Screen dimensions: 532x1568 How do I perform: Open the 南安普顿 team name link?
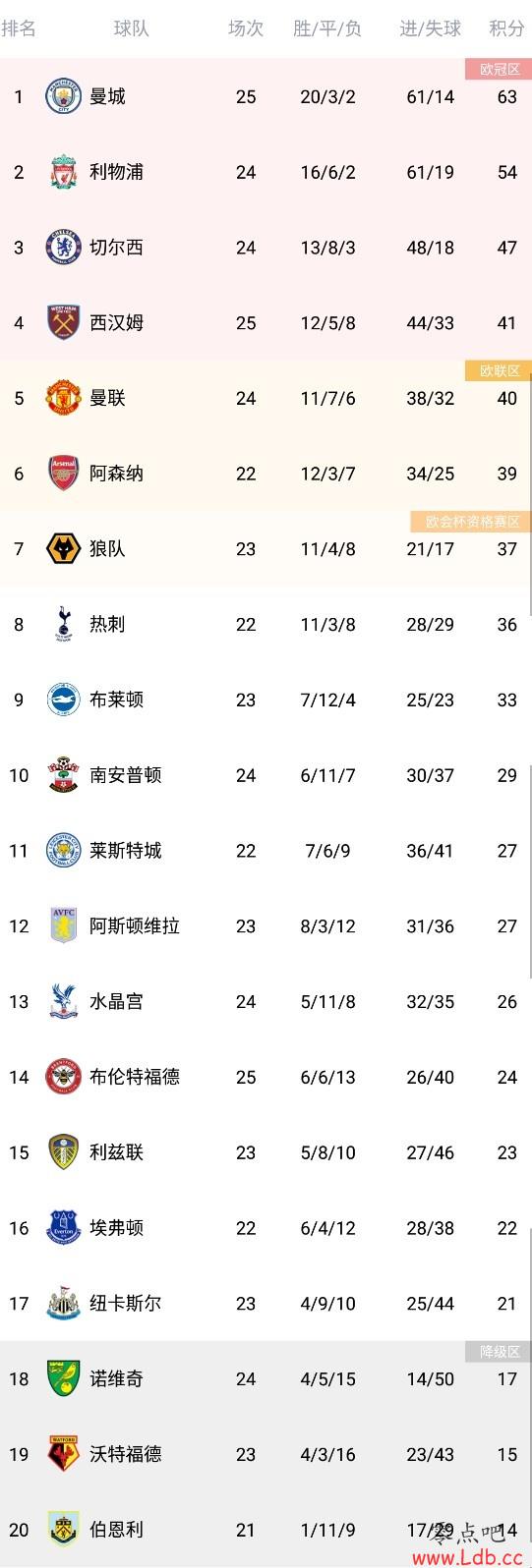125,775
